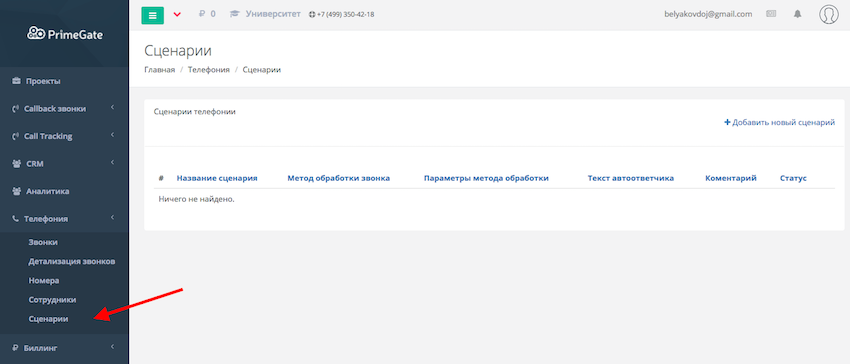Screen dimensions: 850x364
Task: Open the user profile avatar
Action: [828, 15]
